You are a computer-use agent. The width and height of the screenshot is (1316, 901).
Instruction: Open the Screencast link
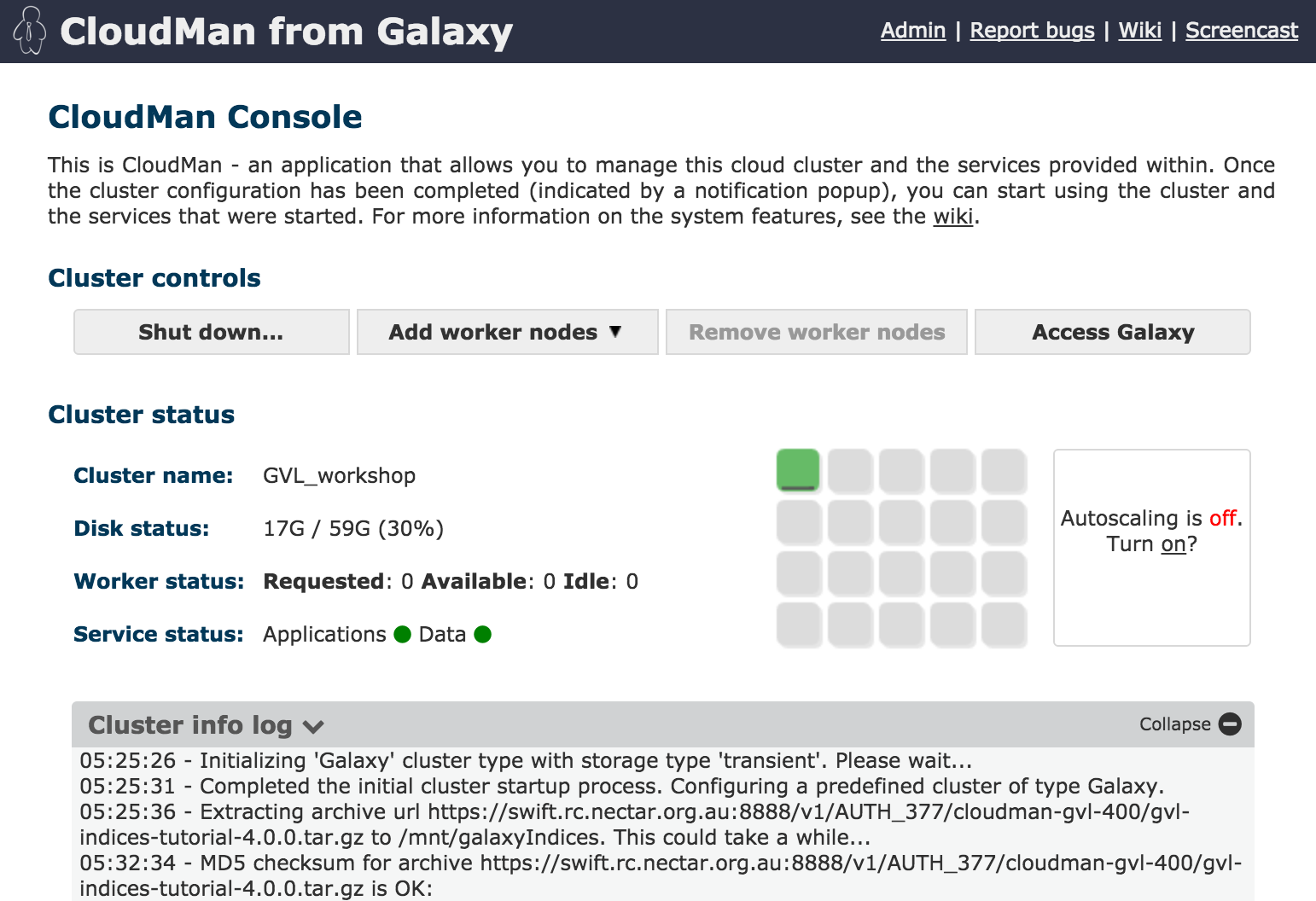(x=1242, y=31)
